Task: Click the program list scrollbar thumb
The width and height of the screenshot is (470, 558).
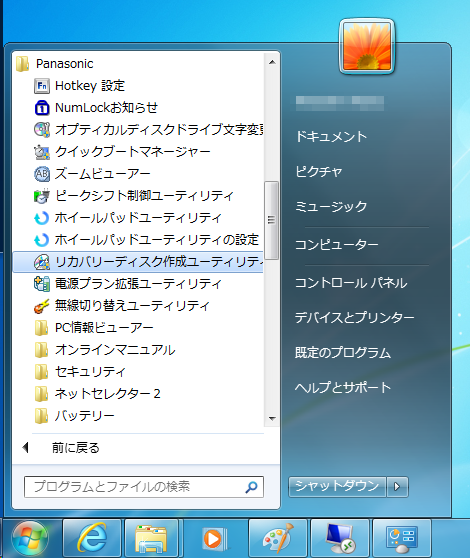Action: 272,220
